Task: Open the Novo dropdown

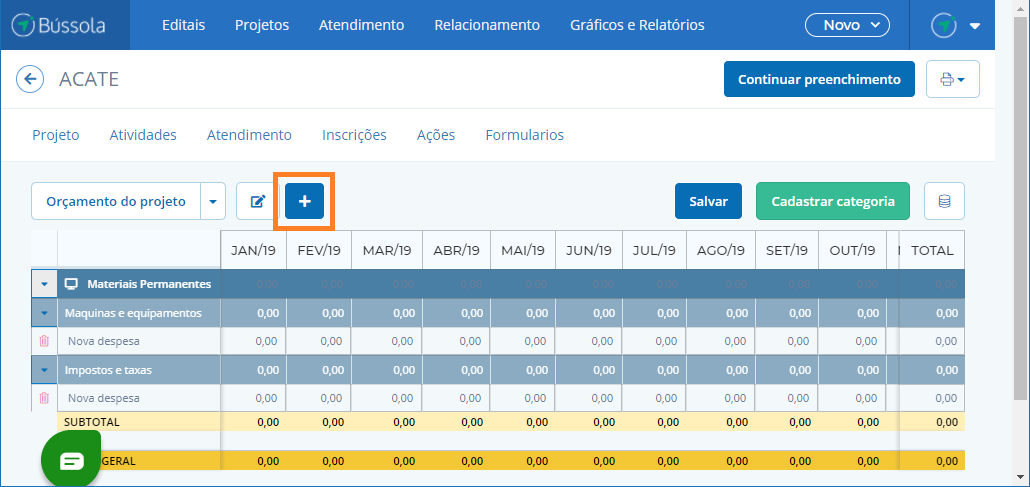Action: (x=847, y=26)
